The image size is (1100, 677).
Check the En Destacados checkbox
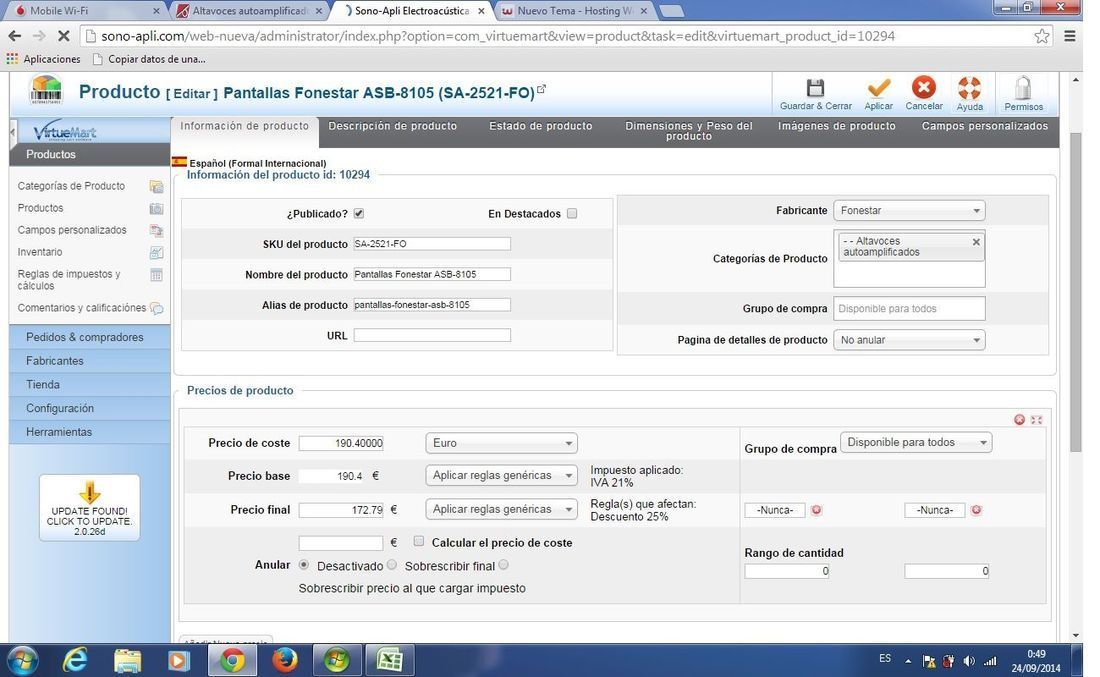572,213
